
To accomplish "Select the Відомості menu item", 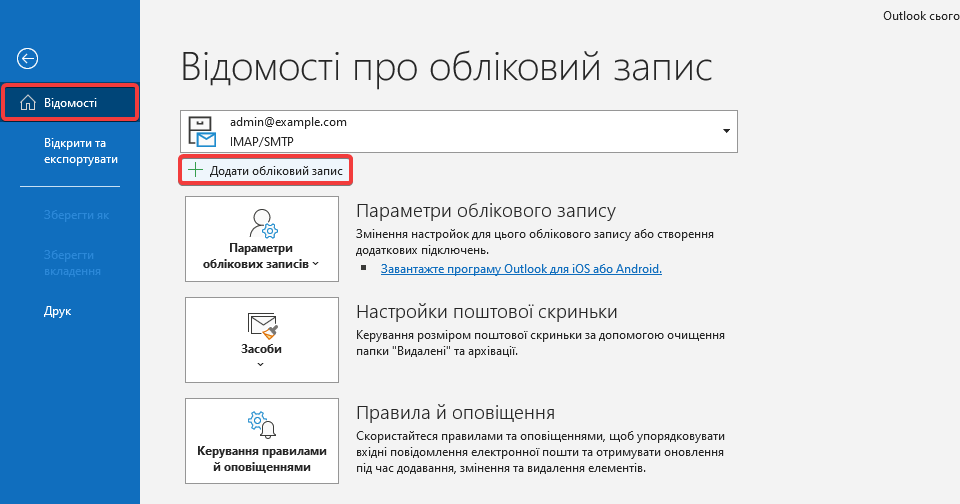I will 70,103.
